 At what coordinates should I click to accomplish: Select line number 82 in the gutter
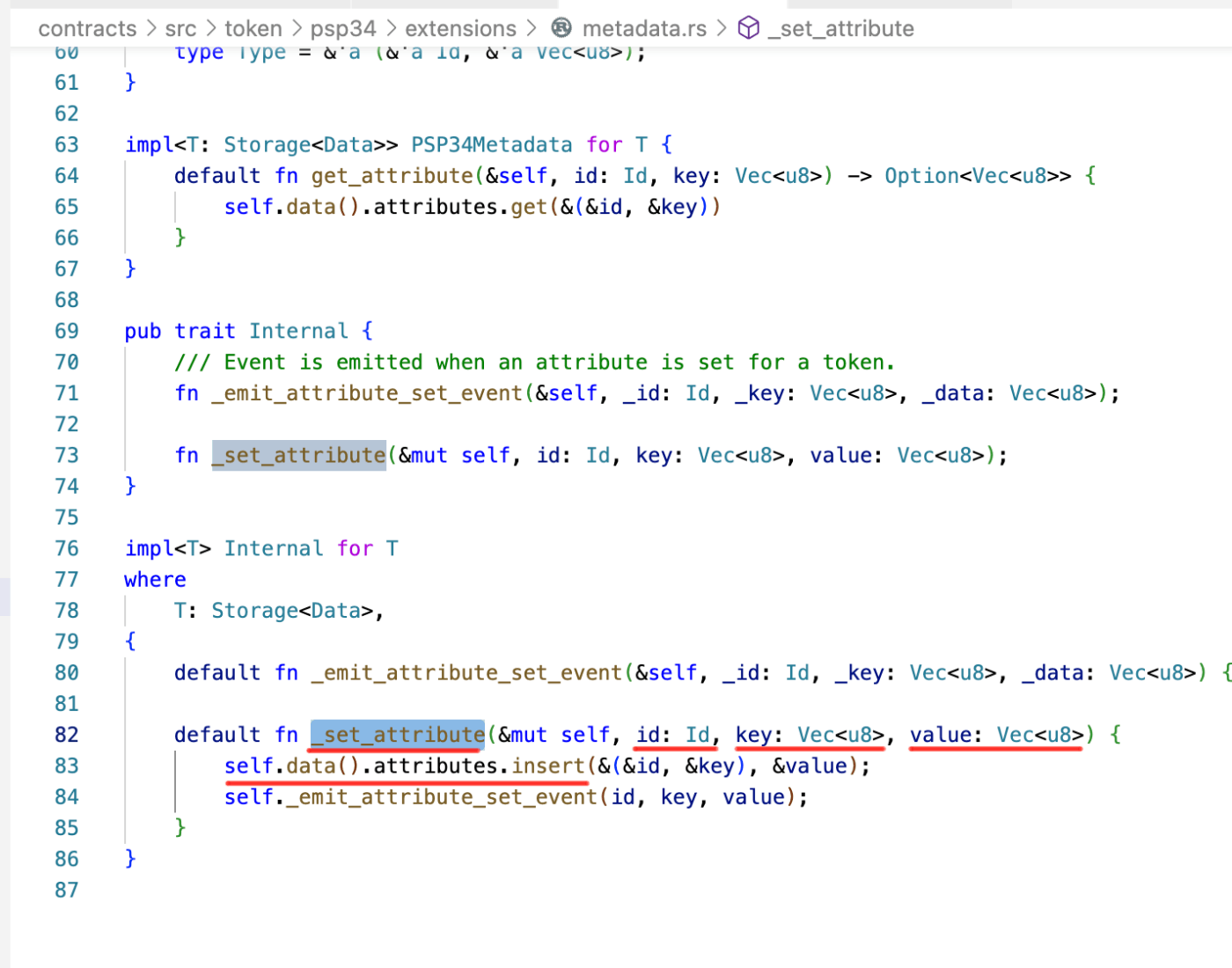(x=67, y=735)
